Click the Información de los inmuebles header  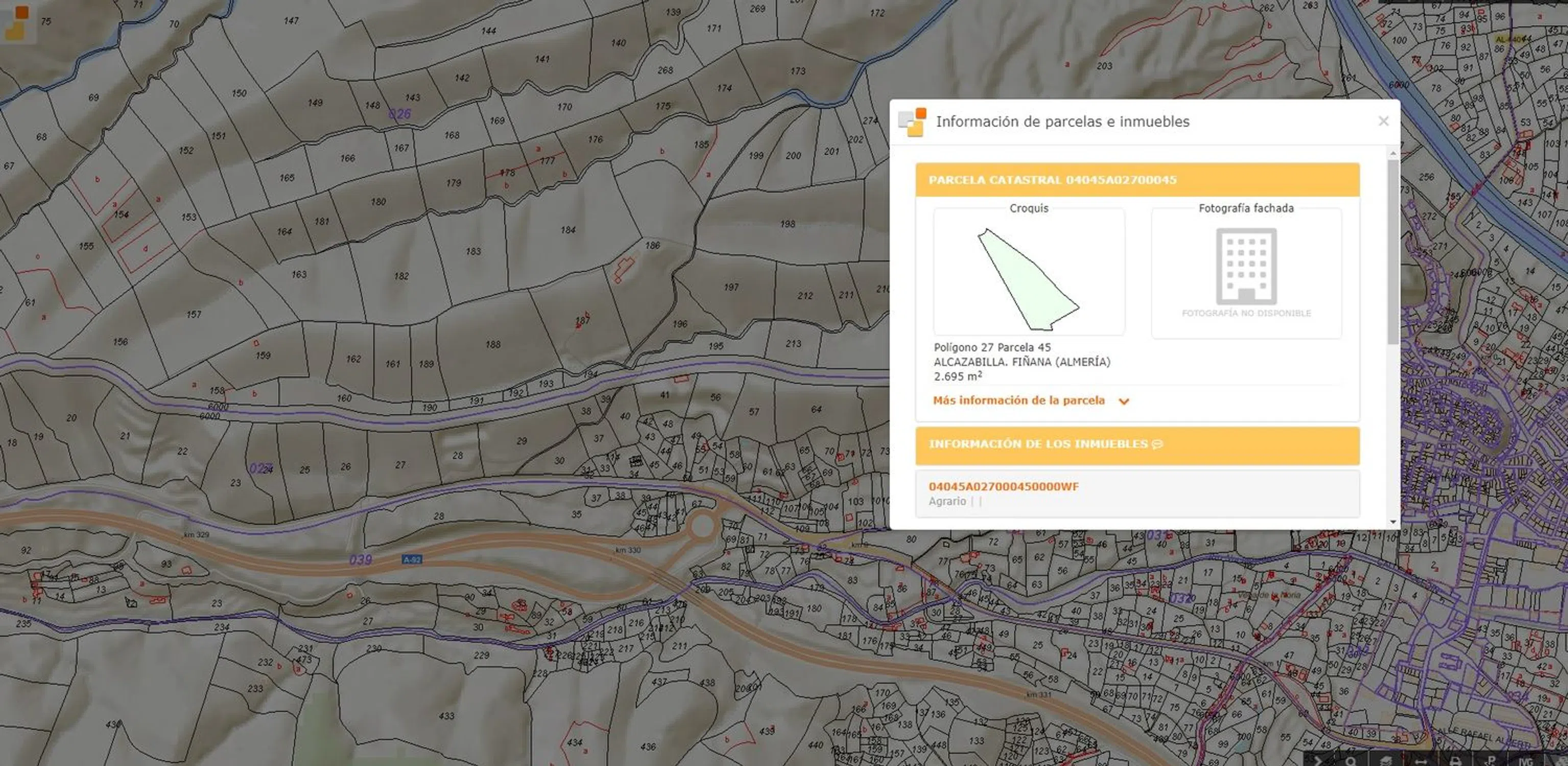[1037, 444]
